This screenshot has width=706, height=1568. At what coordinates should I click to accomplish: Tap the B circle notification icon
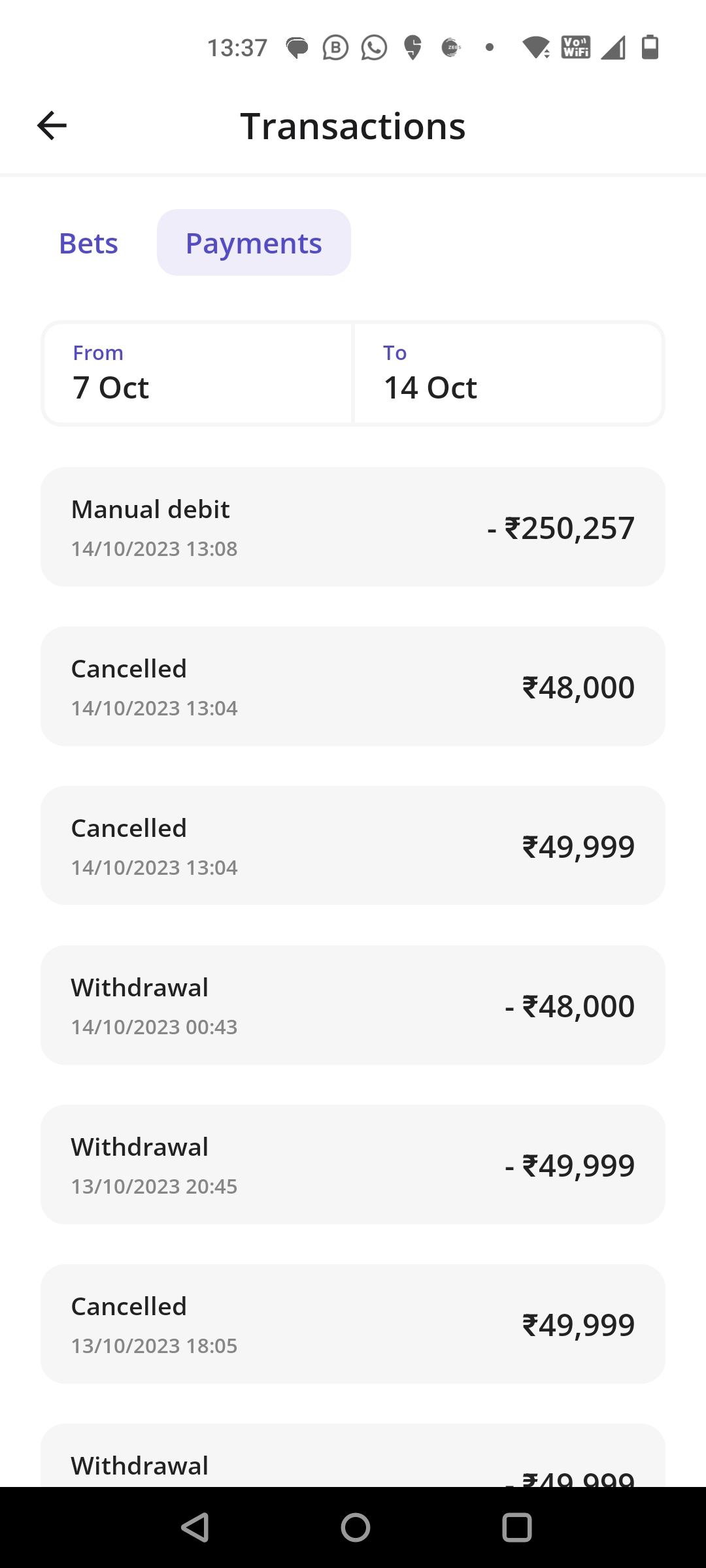coord(335,48)
